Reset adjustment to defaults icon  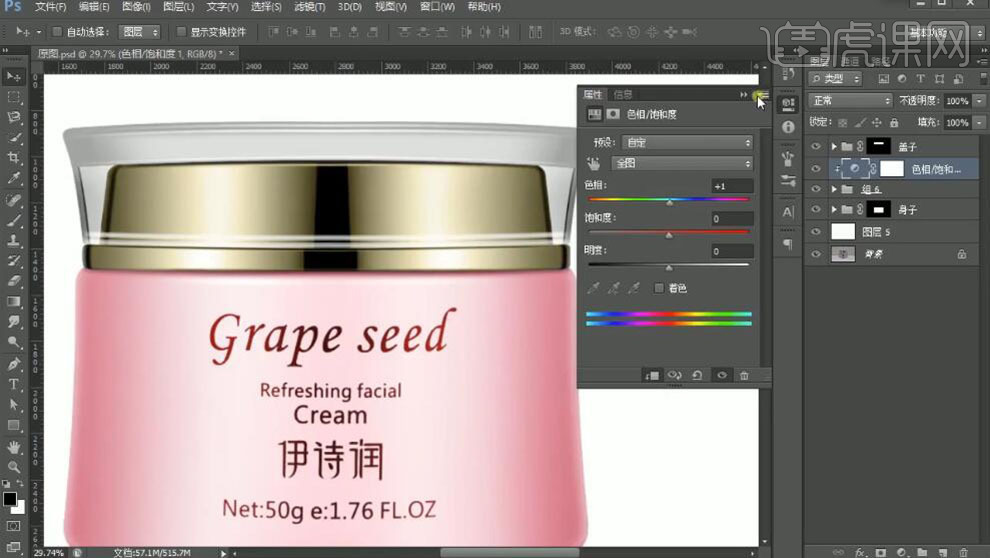tap(697, 376)
